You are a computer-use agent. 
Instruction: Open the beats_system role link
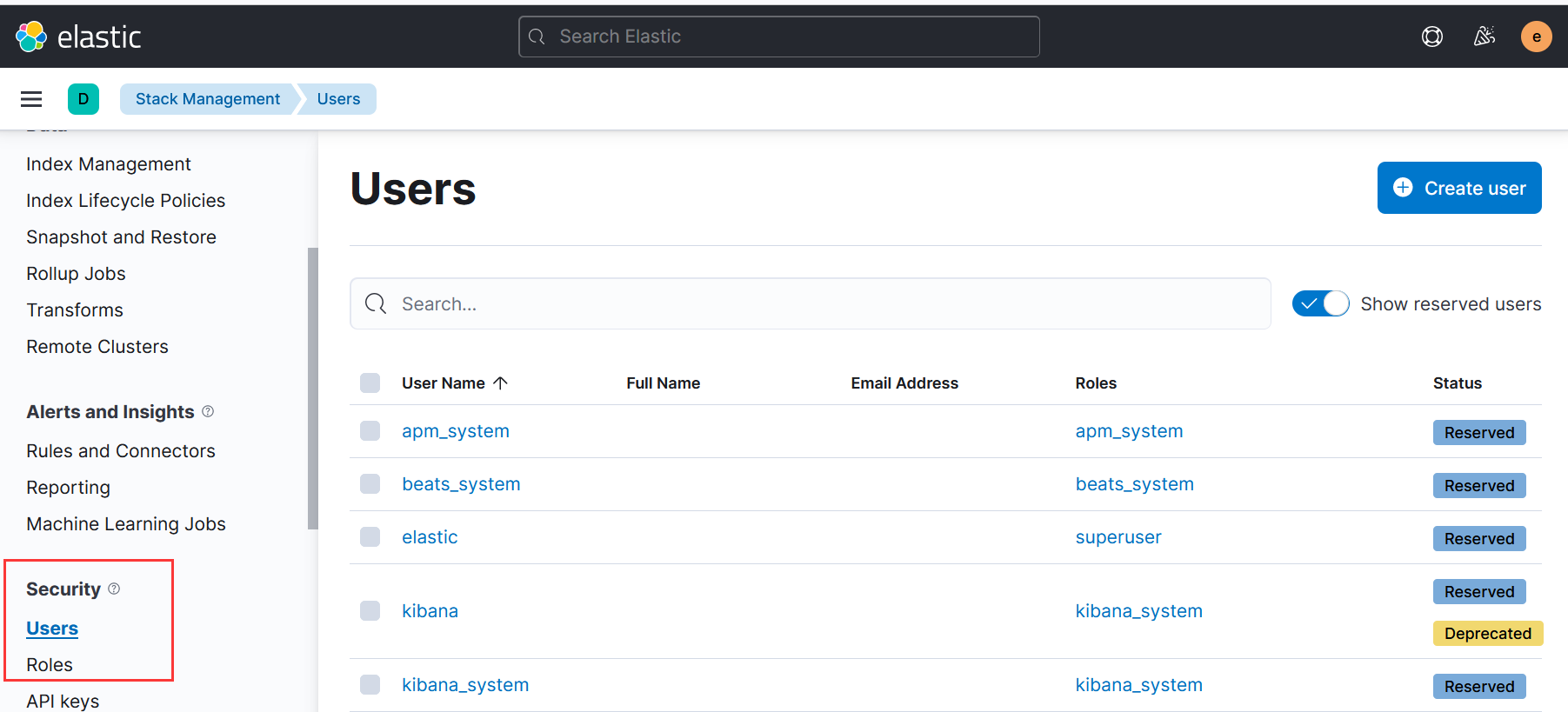click(1135, 484)
